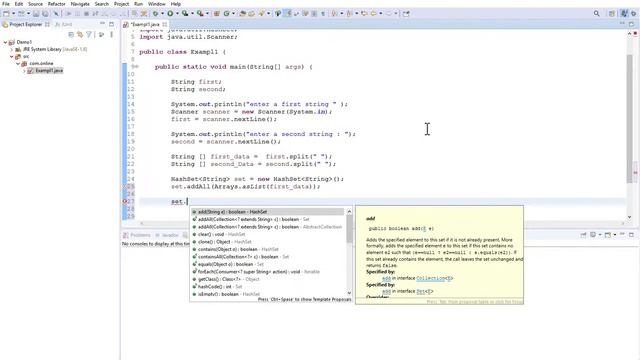Viewport: 640px width, 360px height.
Task: Select add(String e) proposal in list
Action: pos(267,212)
